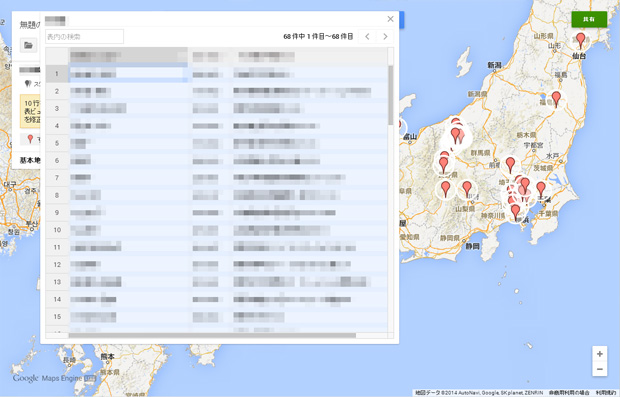Close the data table dialog
Image resolution: width=620 pixels, height=397 pixels.
point(390,19)
